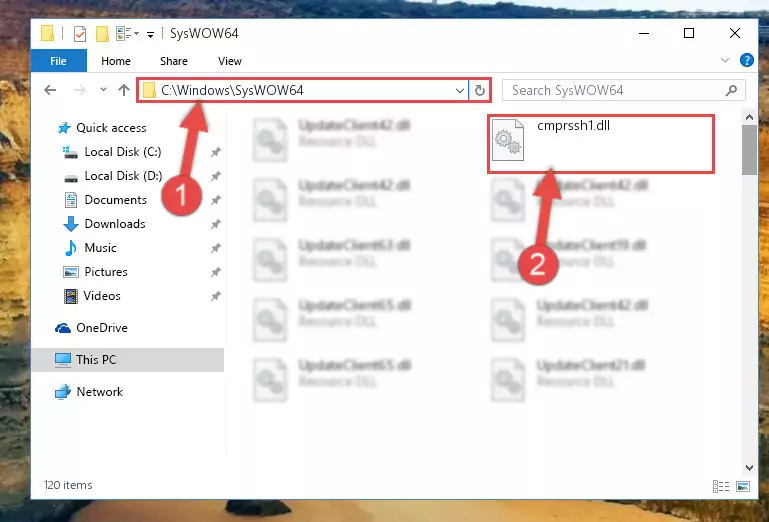Open Local Disk (D:) in the sidebar
Image resolution: width=769 pixels, height=522 pixels.
(x=113, y=176)
